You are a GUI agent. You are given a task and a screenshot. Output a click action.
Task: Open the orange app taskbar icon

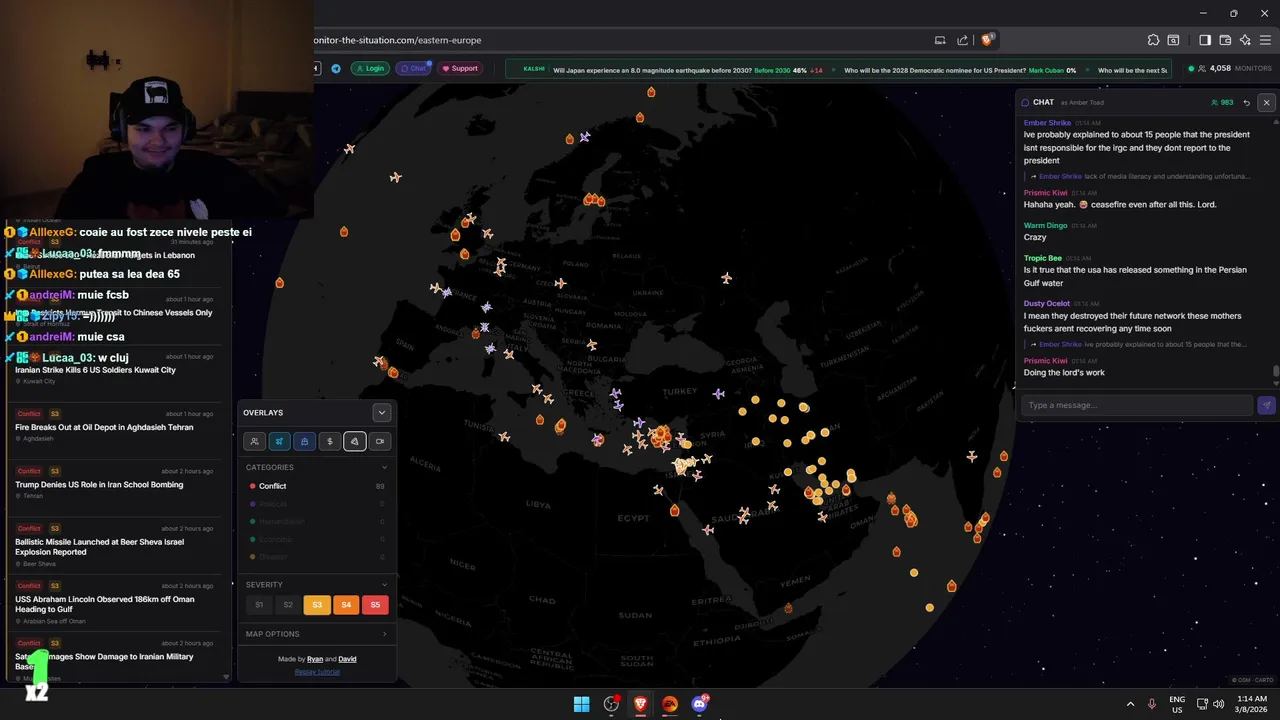pos(670,704)
